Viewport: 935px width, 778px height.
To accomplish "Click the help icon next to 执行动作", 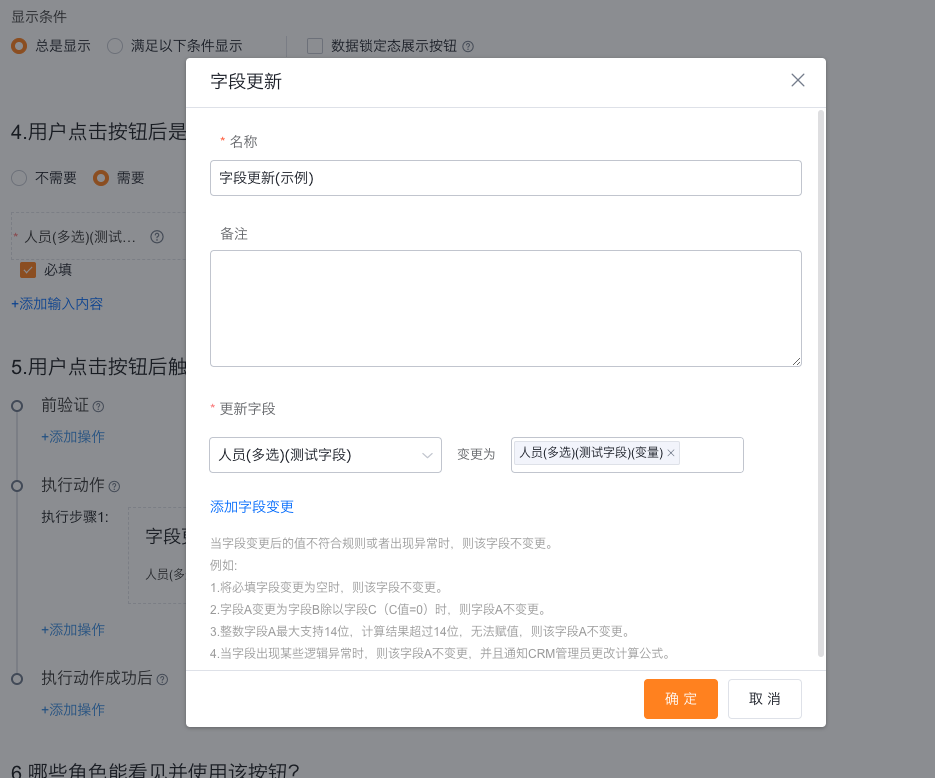I will [x=112, y=486].
